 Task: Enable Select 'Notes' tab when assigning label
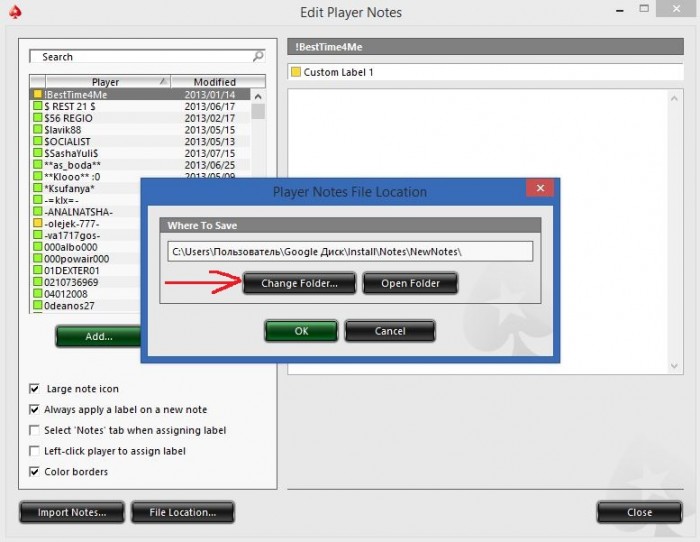click(x=34, y=430)
